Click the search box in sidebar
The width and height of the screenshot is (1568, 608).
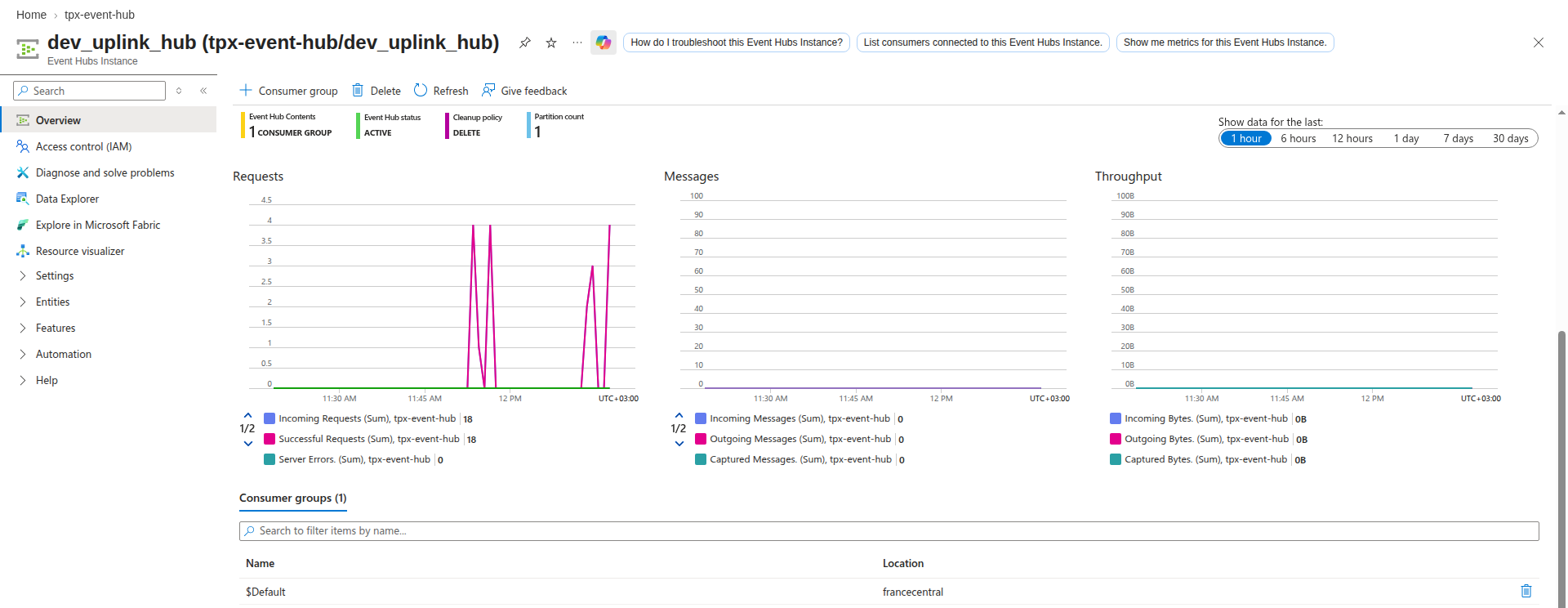[90, 91]
